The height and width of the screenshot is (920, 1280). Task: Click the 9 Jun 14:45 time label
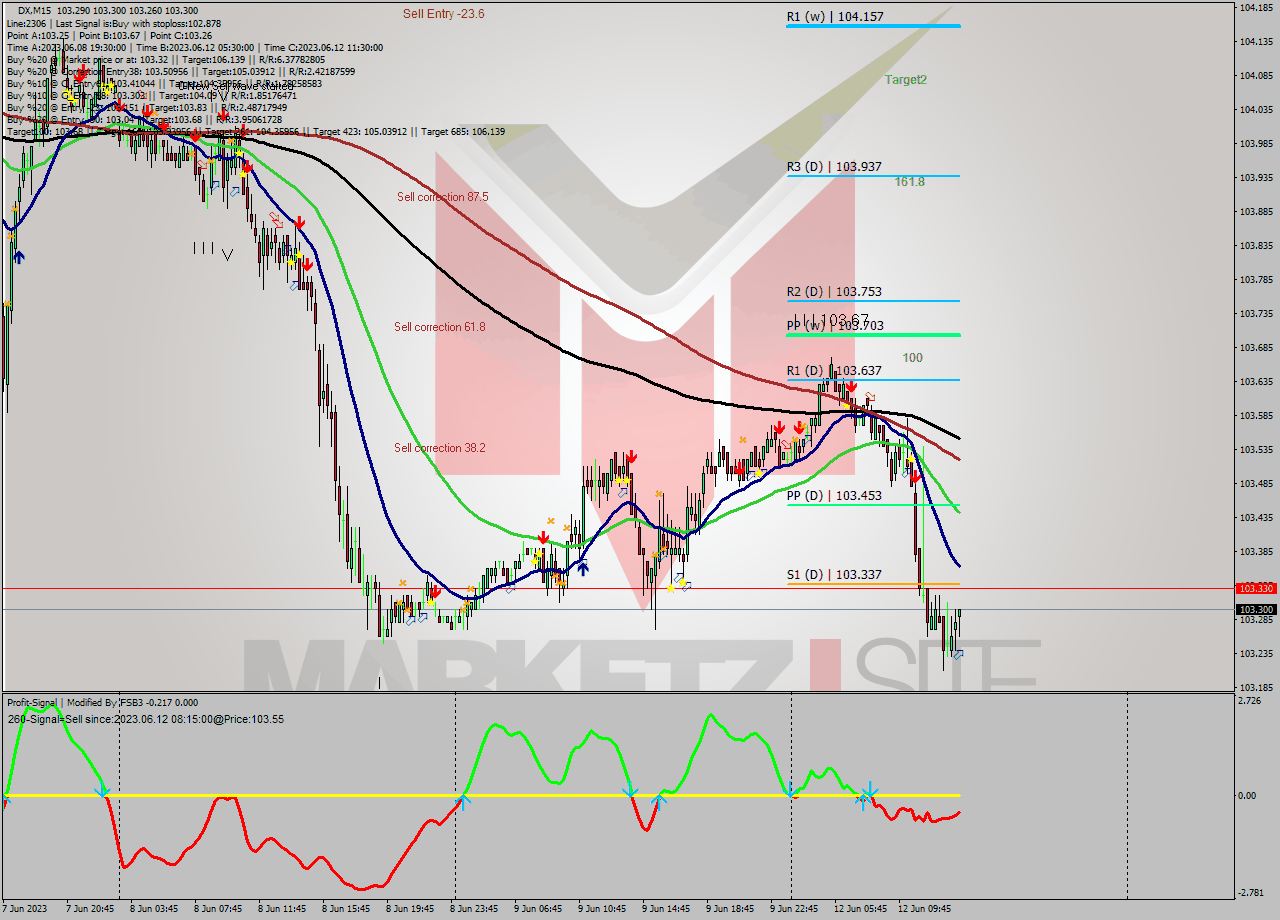(x=666, y=909)
